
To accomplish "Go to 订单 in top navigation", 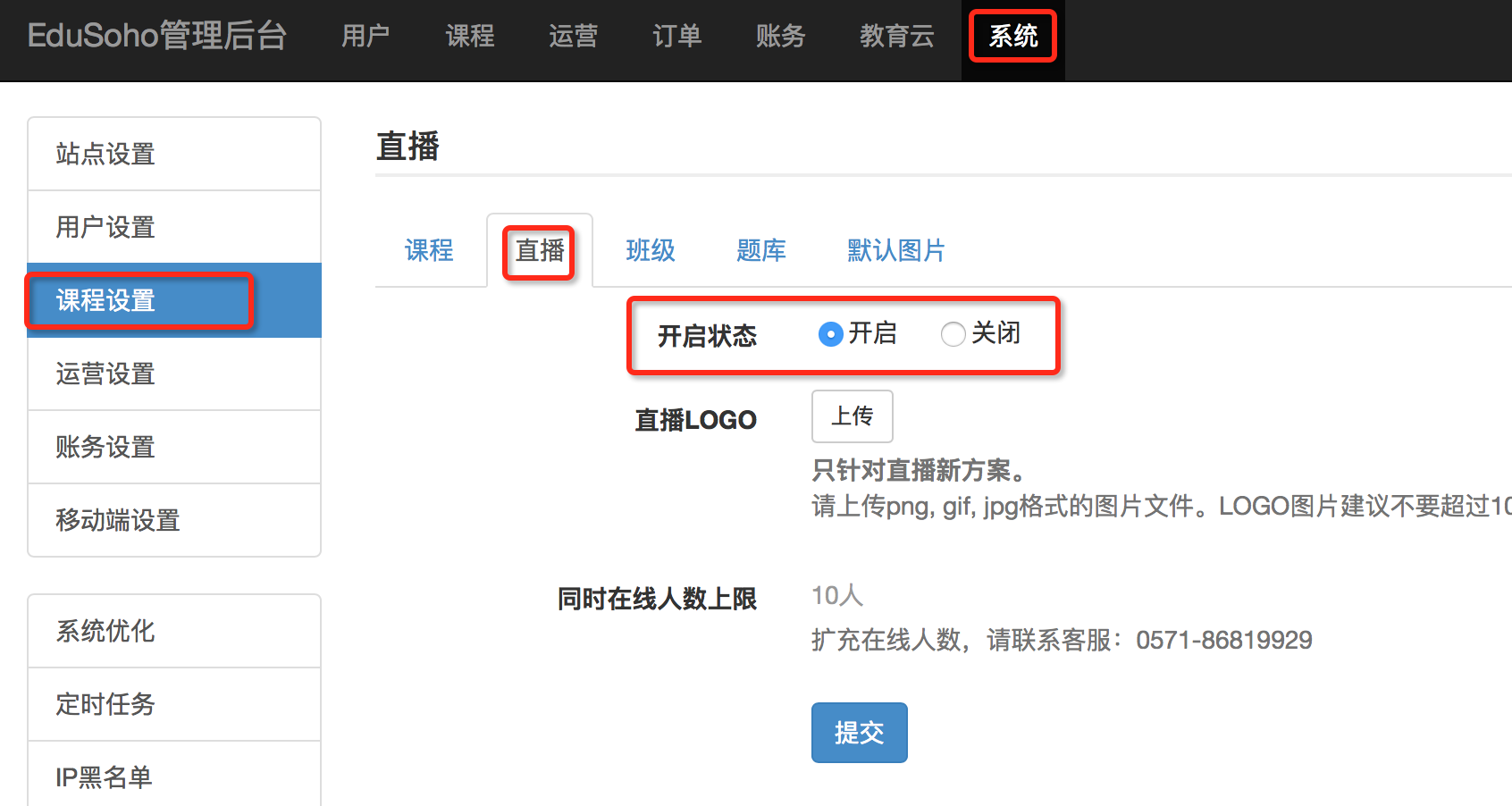I will click(676, 37).
